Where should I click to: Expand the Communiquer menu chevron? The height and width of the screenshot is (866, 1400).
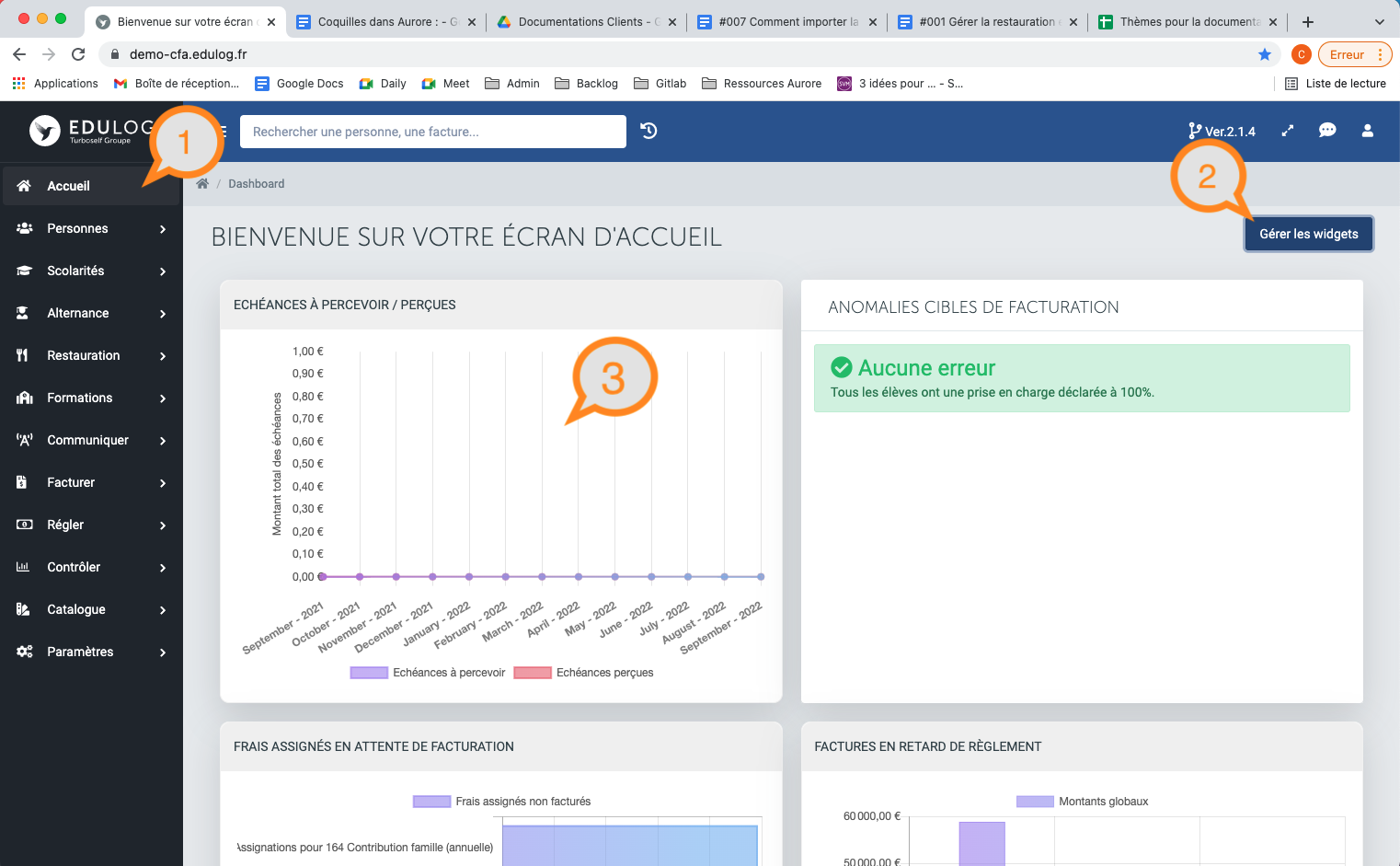coord(163,441)
